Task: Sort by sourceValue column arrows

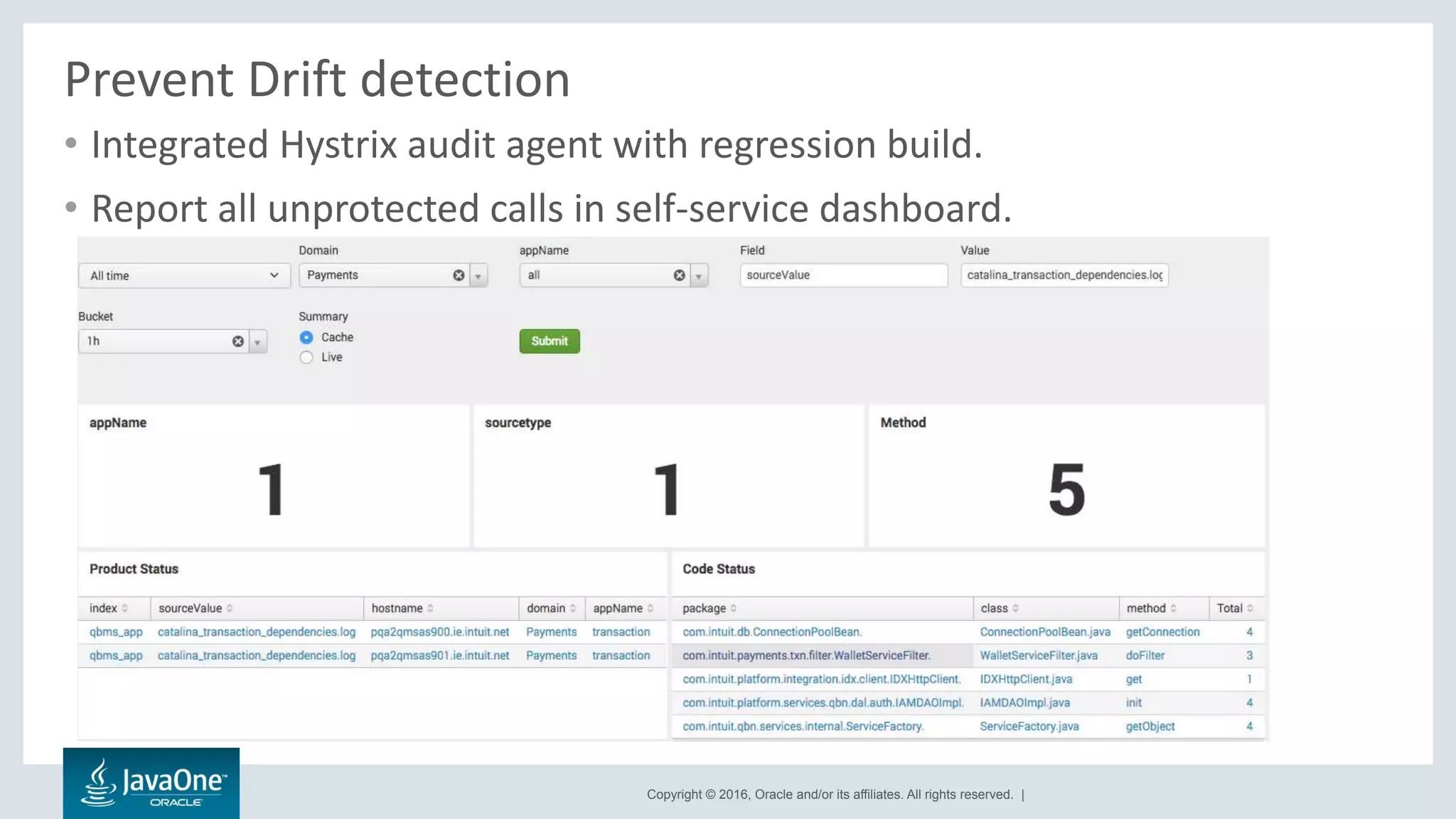Action: [x=230, y=609]
